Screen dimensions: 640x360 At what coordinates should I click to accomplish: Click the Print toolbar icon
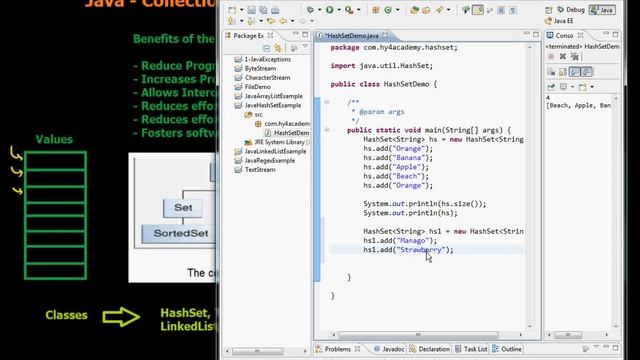pyautogui.click(x=275, y=10)
